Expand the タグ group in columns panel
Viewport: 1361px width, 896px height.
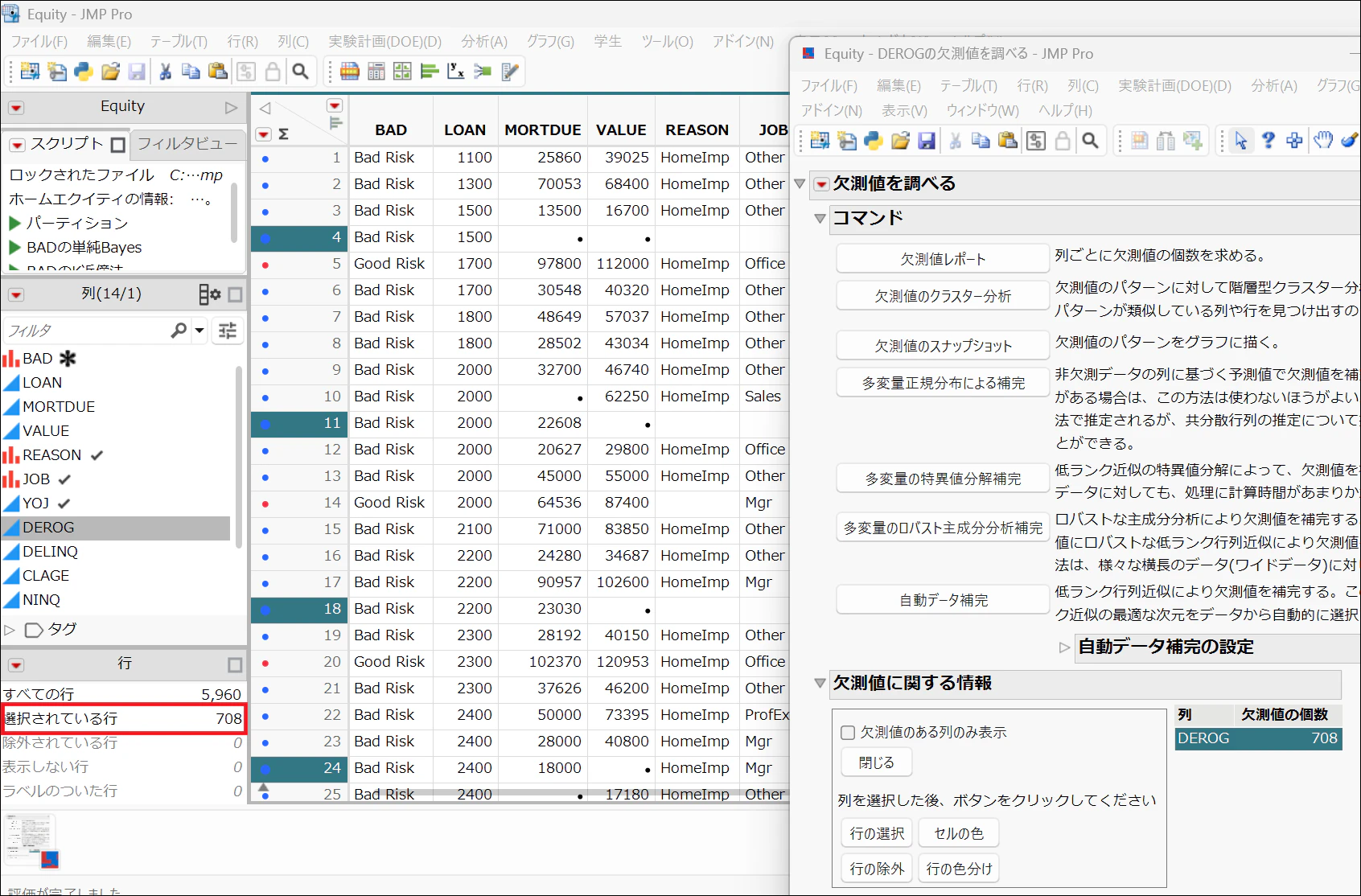click(10, 630)
